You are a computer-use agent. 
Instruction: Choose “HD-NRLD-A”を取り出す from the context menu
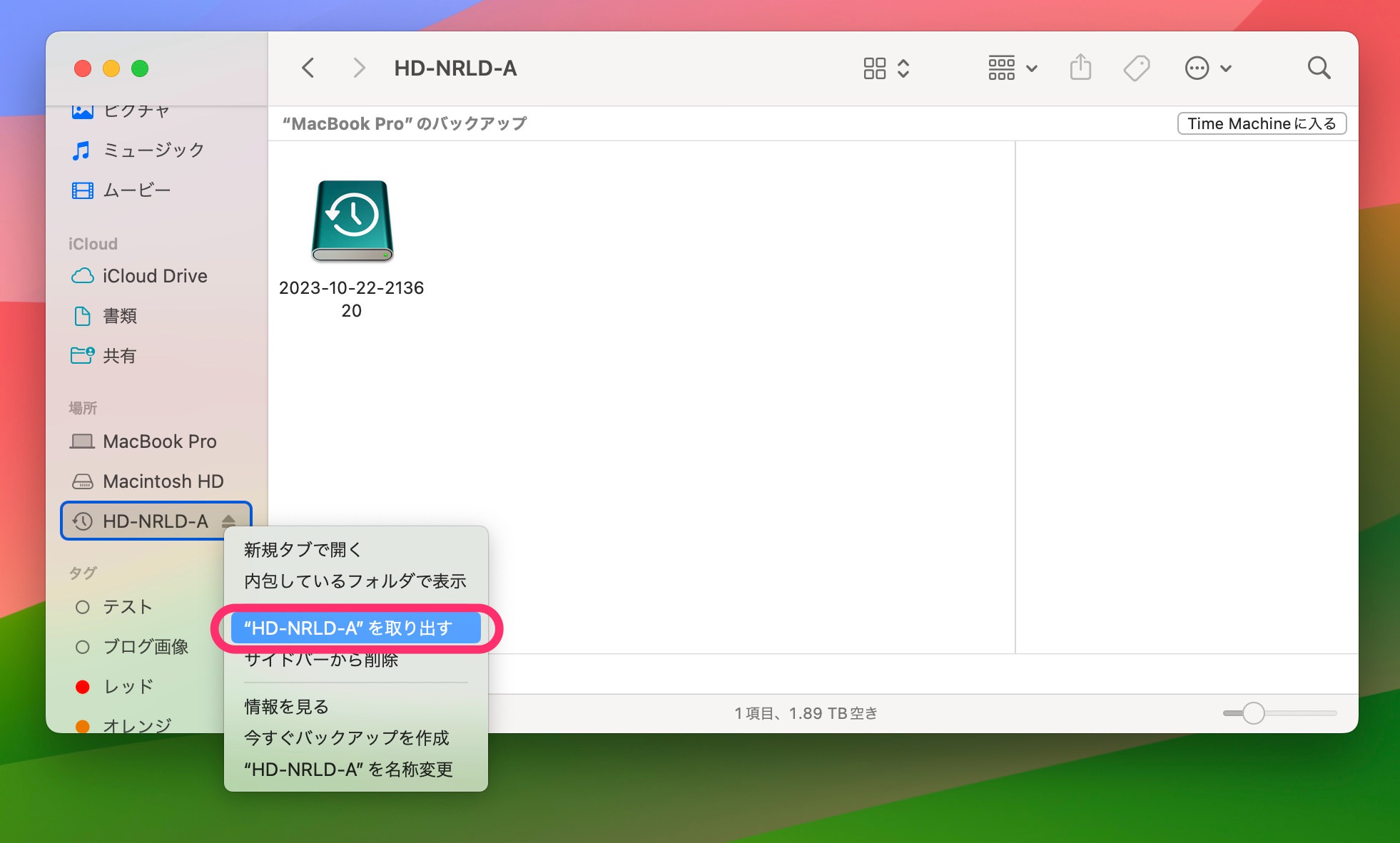(356, 628)
